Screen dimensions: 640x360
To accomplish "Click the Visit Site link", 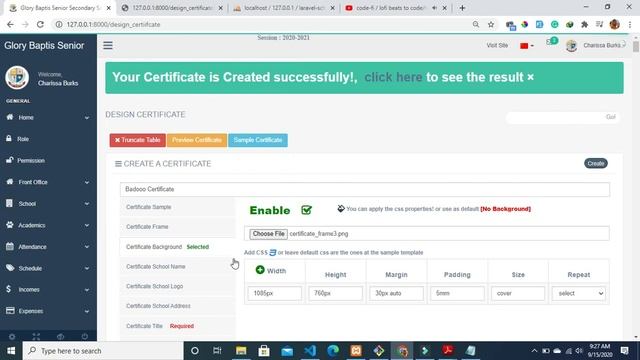I will [x=497, y=45].
